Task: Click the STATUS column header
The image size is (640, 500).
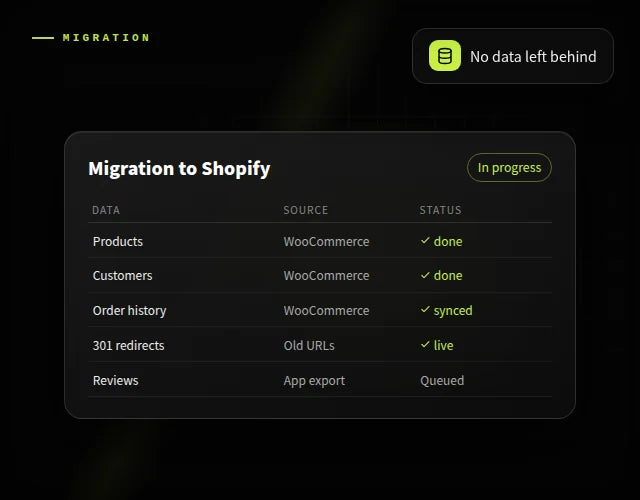Action: [440, 210]
